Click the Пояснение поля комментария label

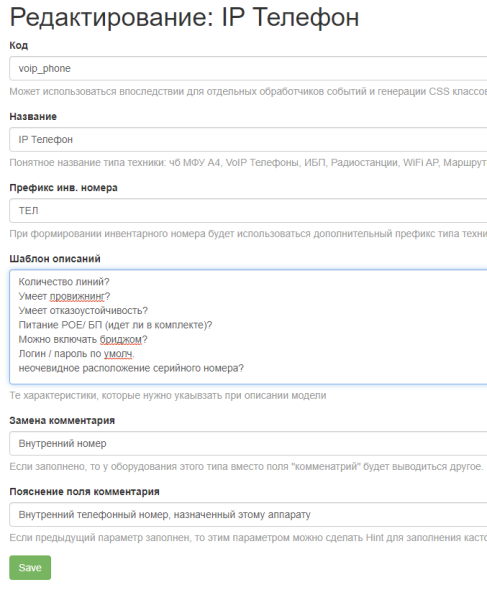click(84, 492)
